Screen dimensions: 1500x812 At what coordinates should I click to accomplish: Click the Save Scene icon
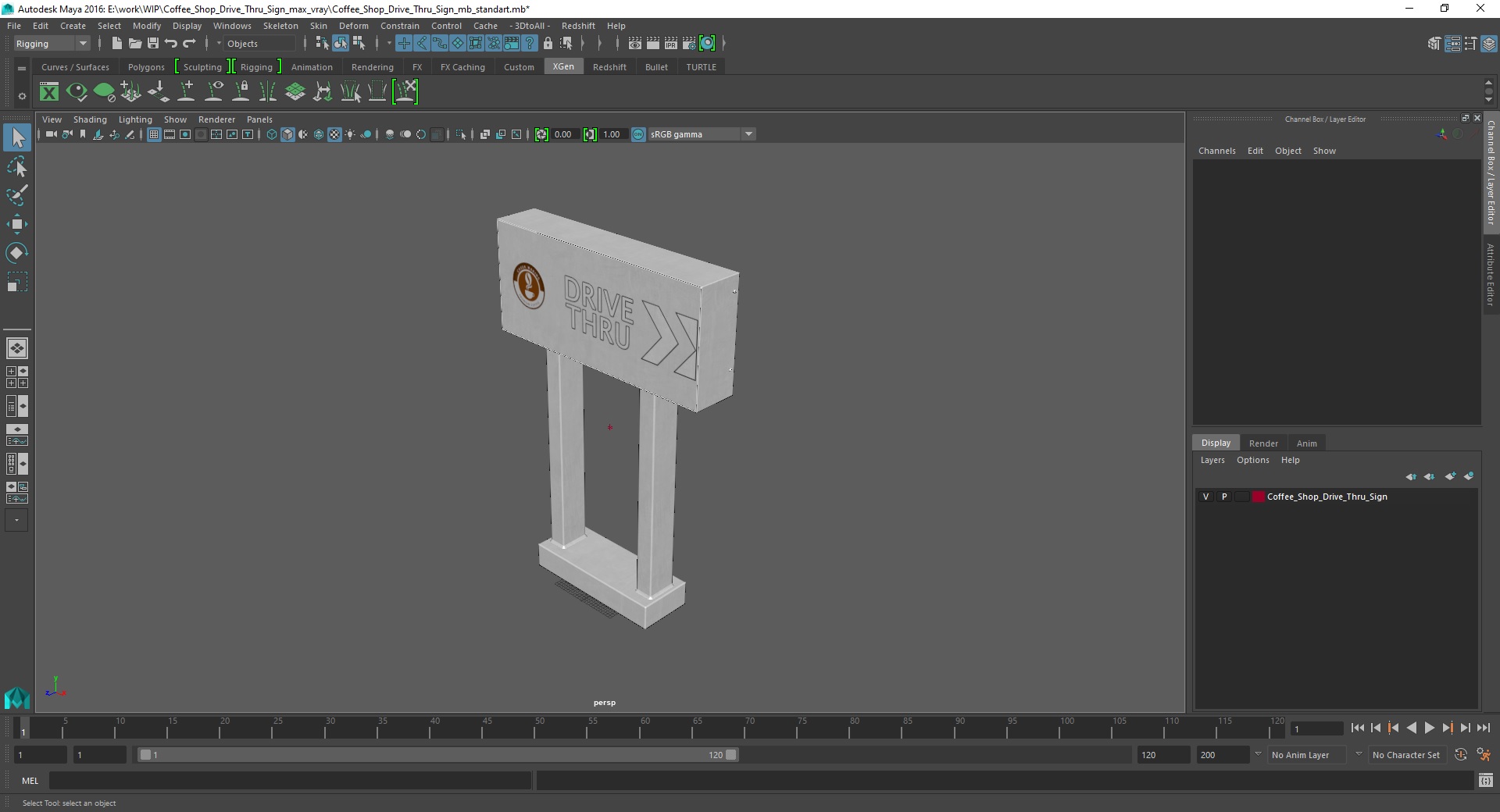tap(153, 44)
